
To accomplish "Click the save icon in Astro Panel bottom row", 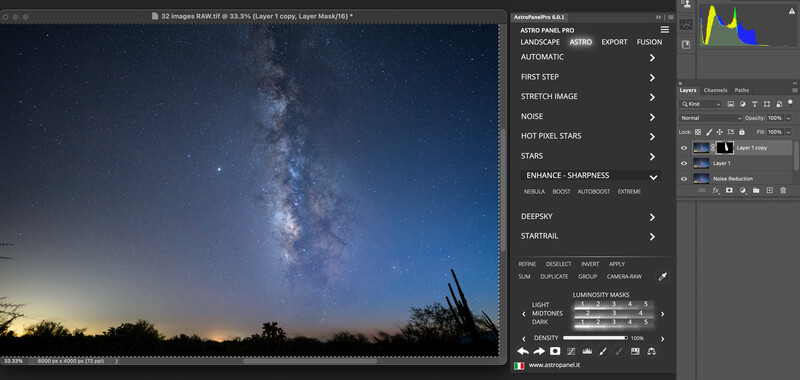I will tap(635, 351).
